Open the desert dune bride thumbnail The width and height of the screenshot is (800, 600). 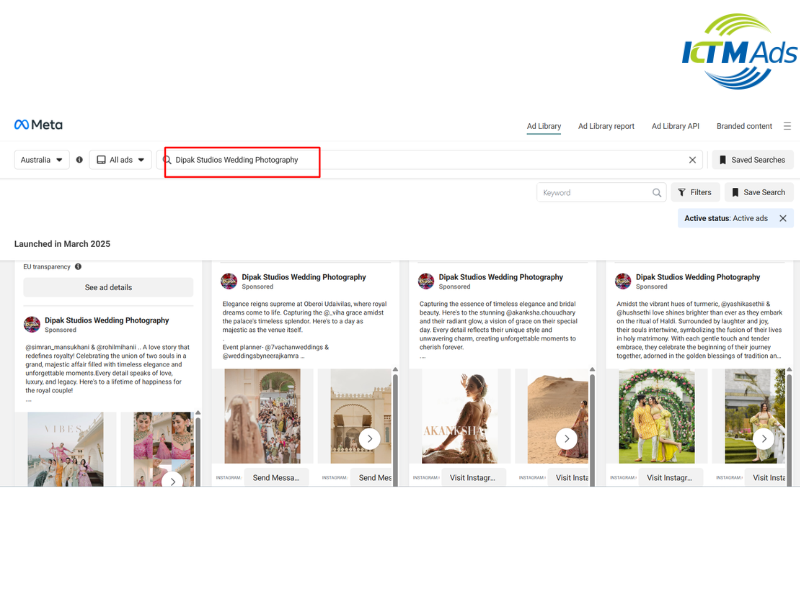(x=557, y=416)
